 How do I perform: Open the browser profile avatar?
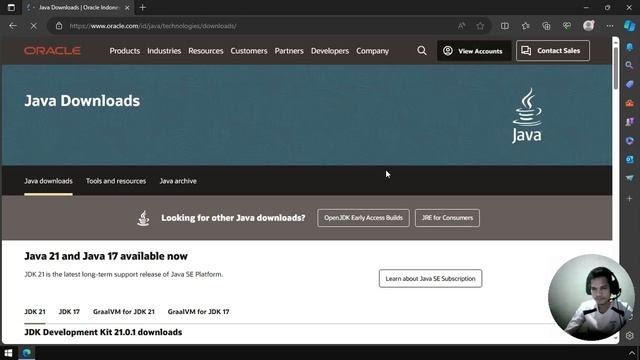(588, 26)
